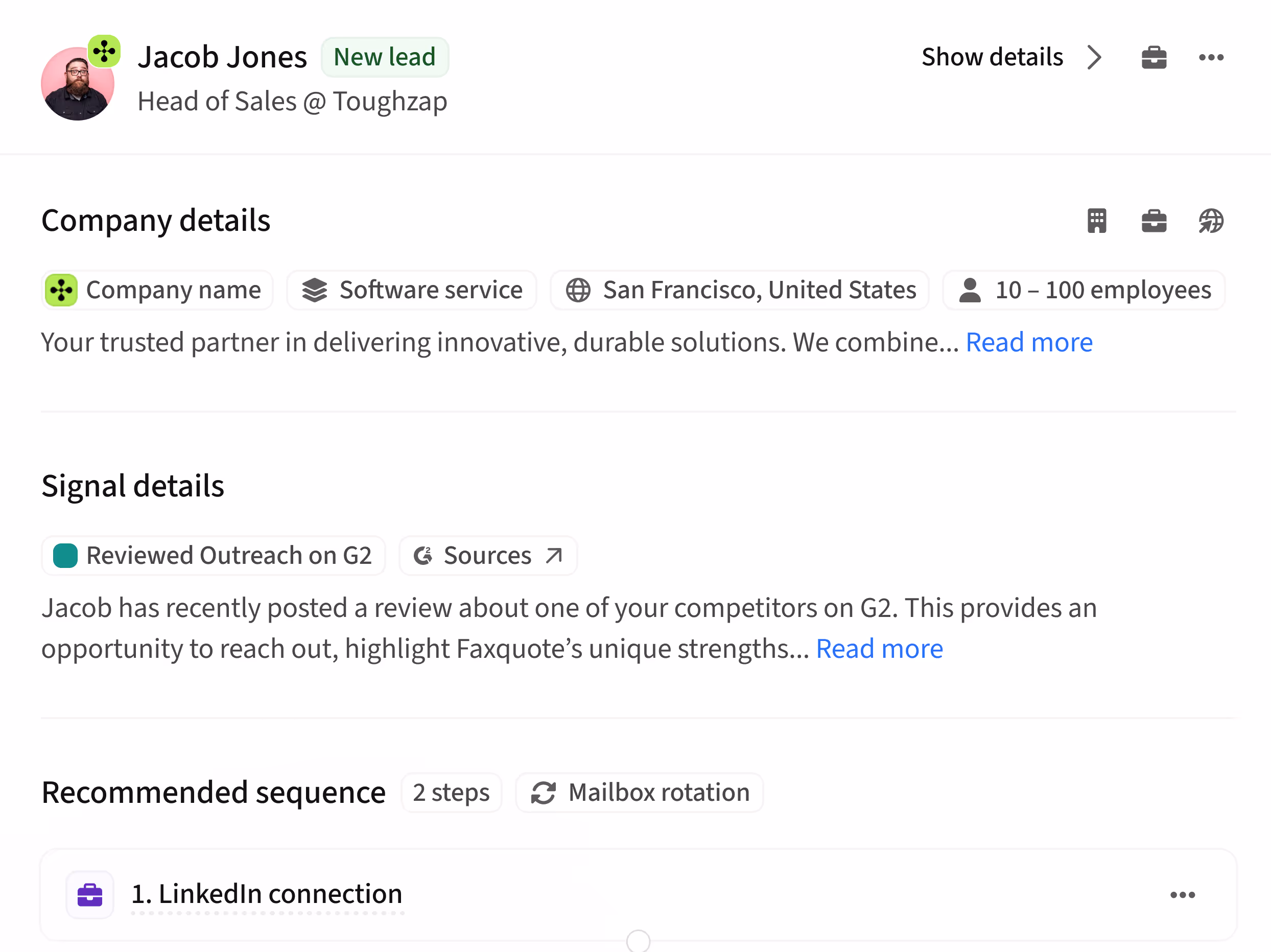The height and width of the screenshot is (952, 1271).
Task: Expand the signal description via Read more
Action: 879,648
